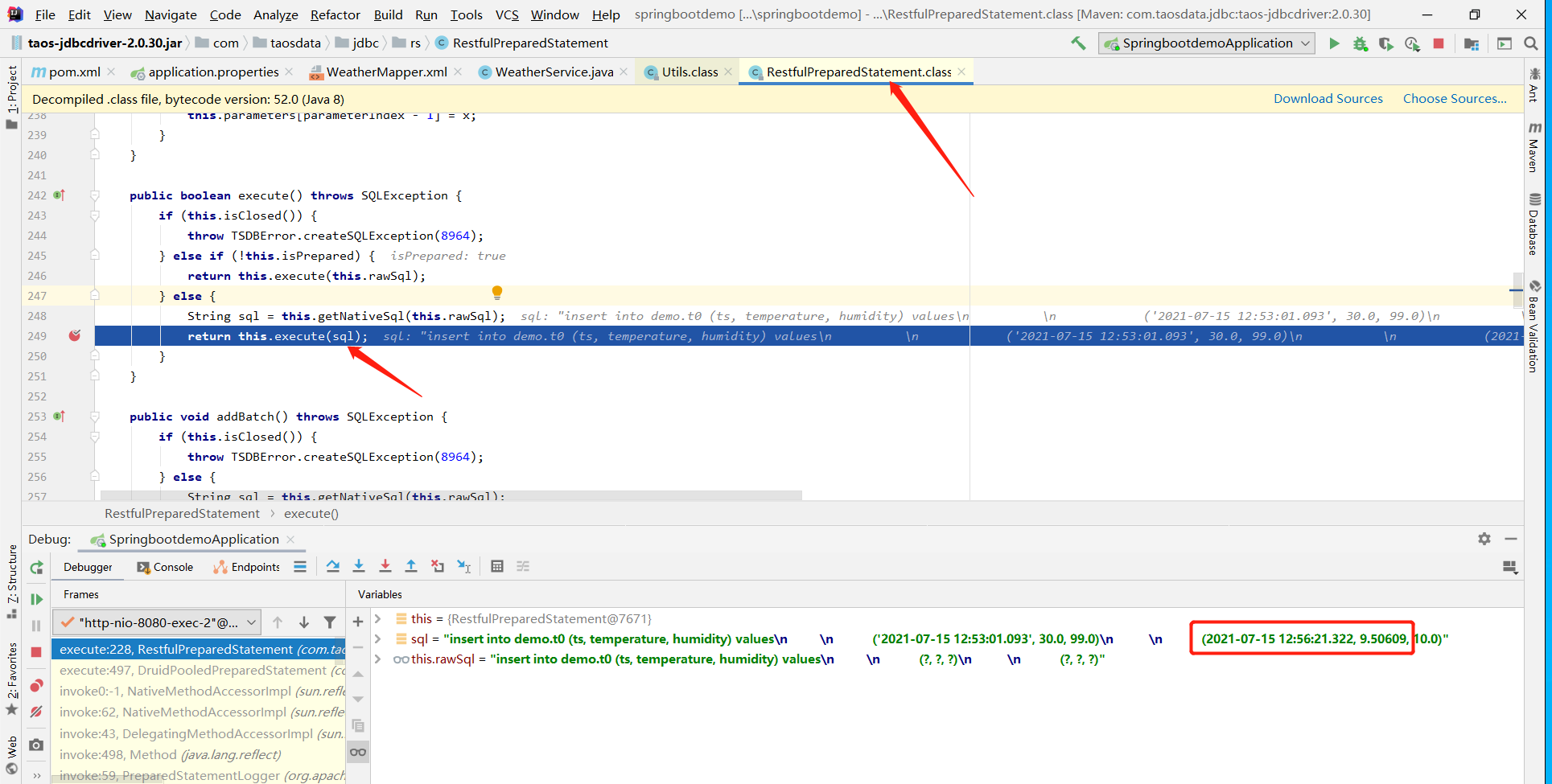This screenshot has width=1552, height=784.
Task: Click the Choose Sources link
Action: (1454, 97)
